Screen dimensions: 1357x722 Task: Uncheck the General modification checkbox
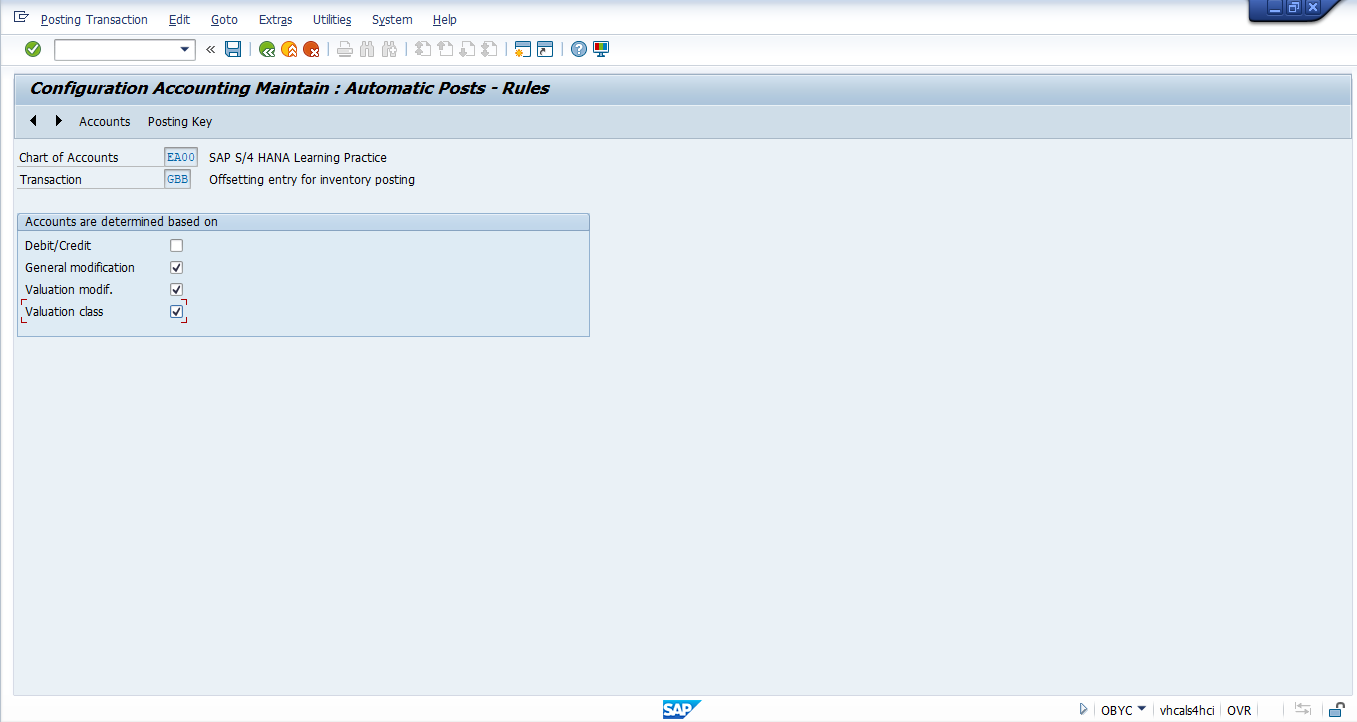[176, 267]
